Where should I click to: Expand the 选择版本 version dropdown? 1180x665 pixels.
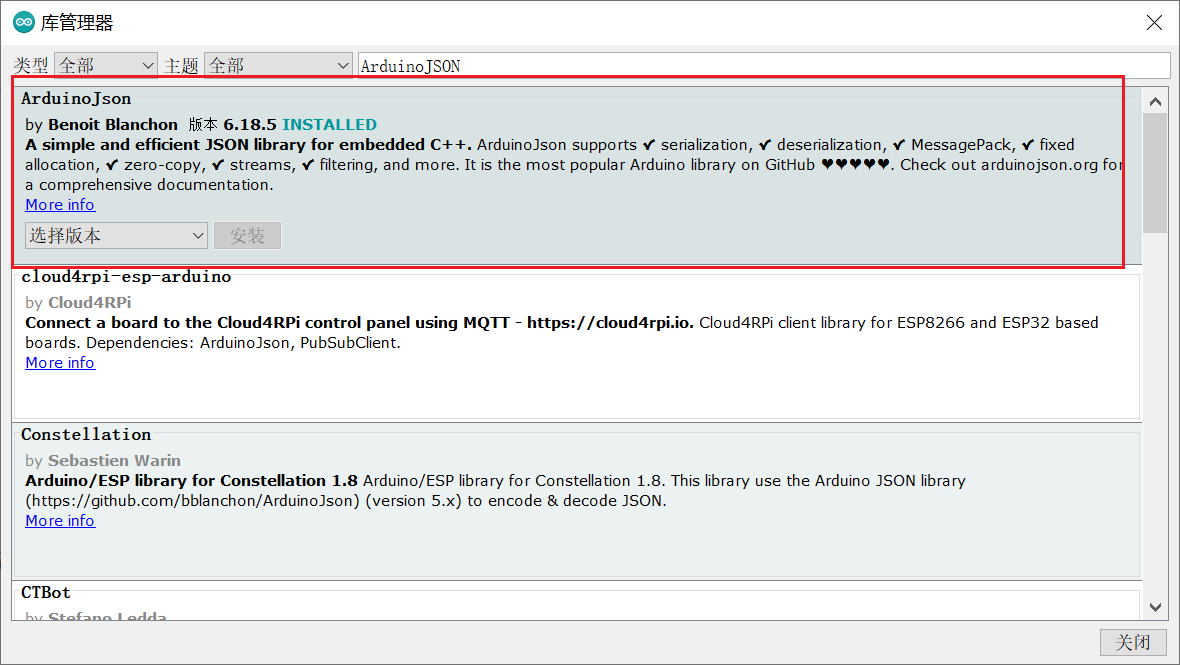click(116, 236)
